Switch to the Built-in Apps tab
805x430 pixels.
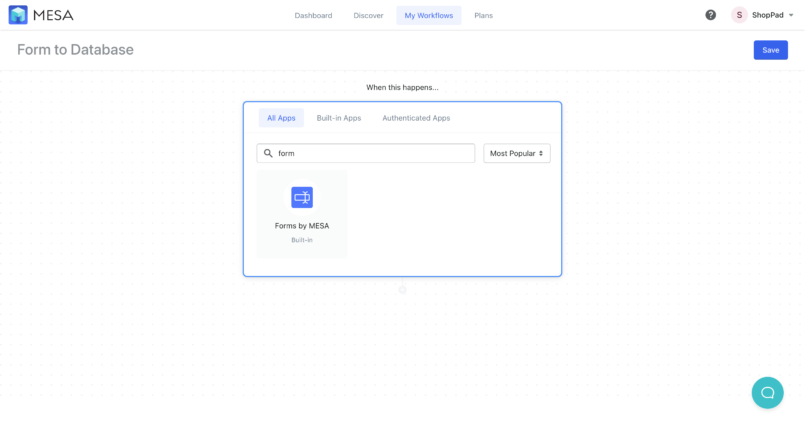point(338,118)
